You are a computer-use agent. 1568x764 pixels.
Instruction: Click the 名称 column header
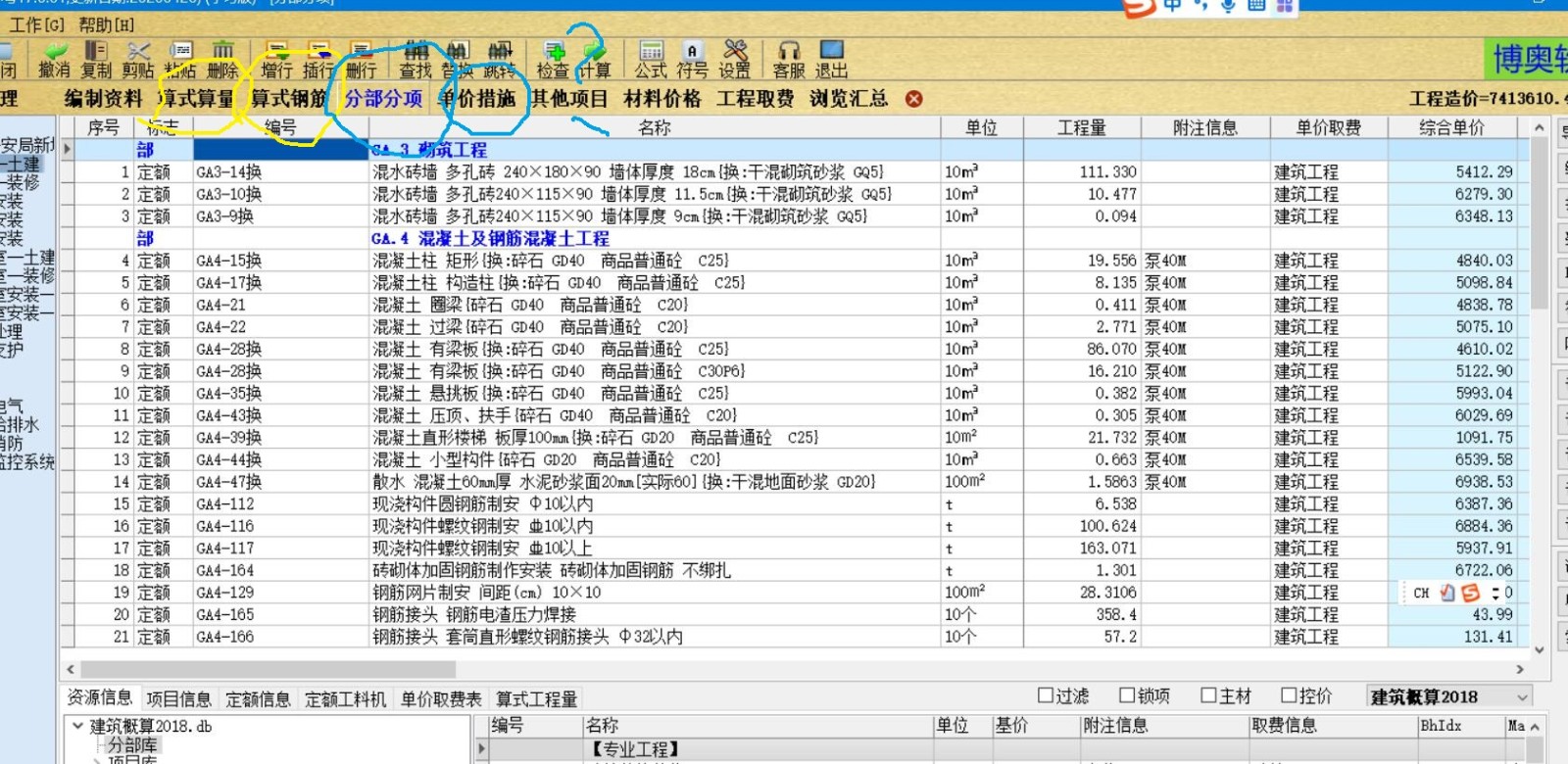(x=655, y=127)
